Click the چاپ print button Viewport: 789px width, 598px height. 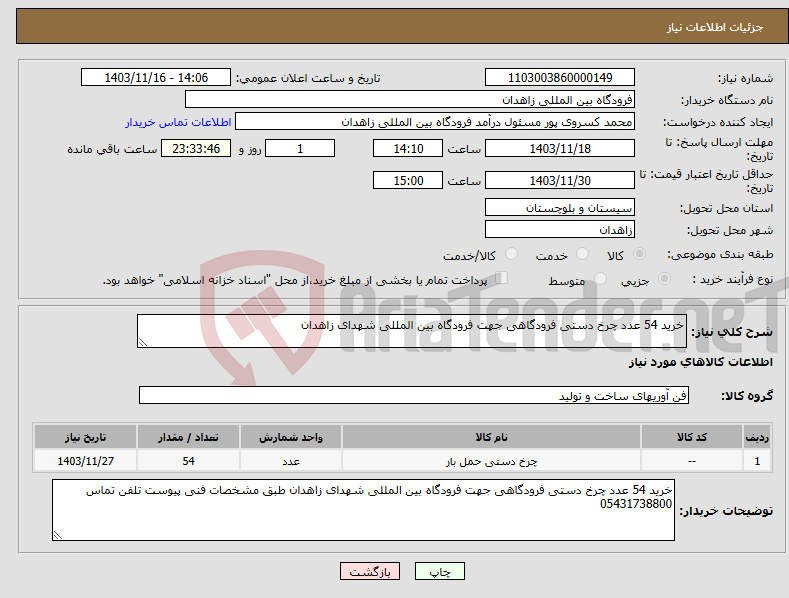[x=440, y=571]
